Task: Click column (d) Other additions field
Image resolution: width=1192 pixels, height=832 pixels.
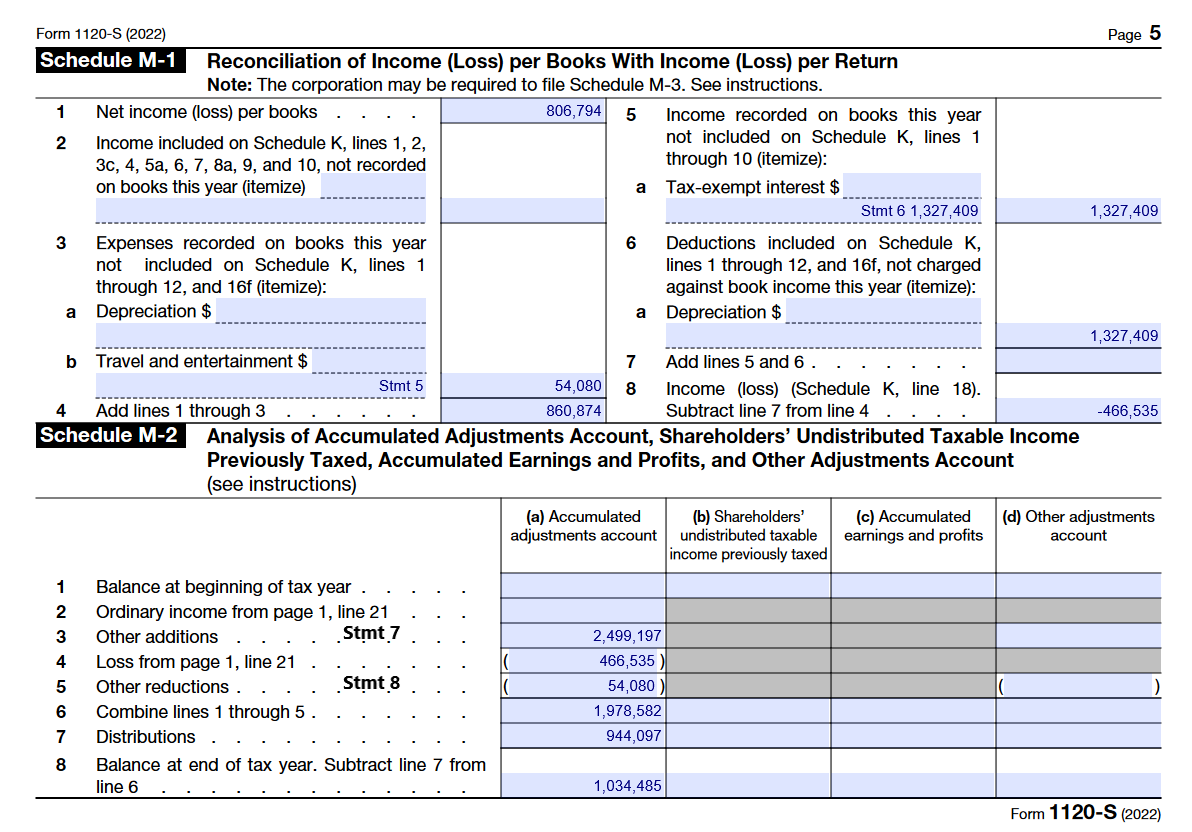Action: pyautogui.click(x=1079, y=636)
